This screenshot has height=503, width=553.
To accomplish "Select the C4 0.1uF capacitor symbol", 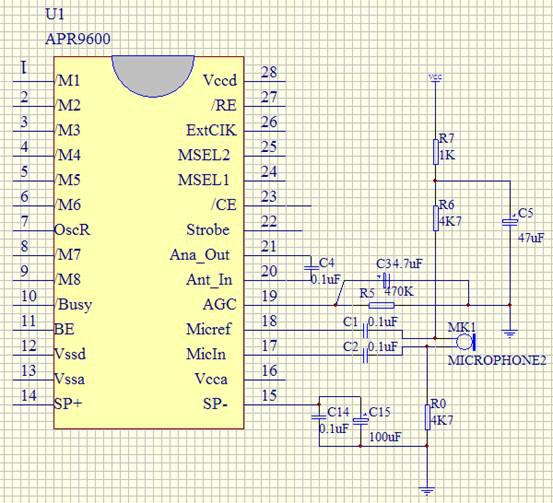I will (x=311, y=268).
